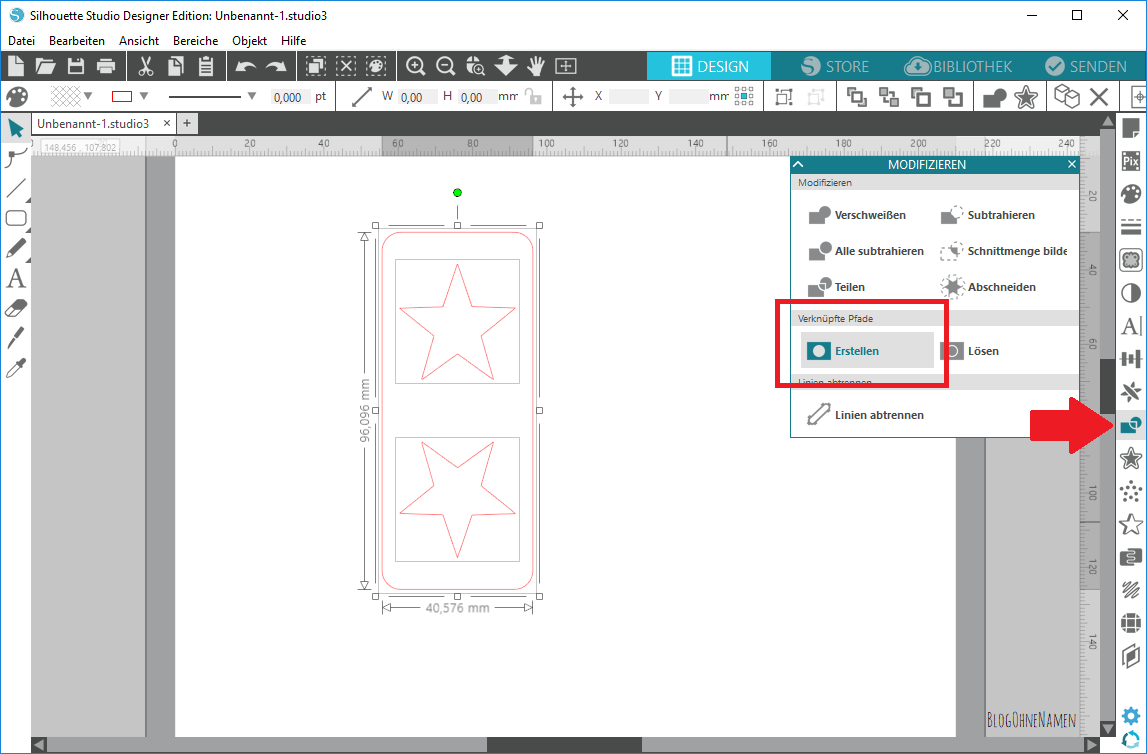Screen dimensions: 1147x754
Task: Collapse the Modifizieren panel with chevron
Action: (798, 164)
